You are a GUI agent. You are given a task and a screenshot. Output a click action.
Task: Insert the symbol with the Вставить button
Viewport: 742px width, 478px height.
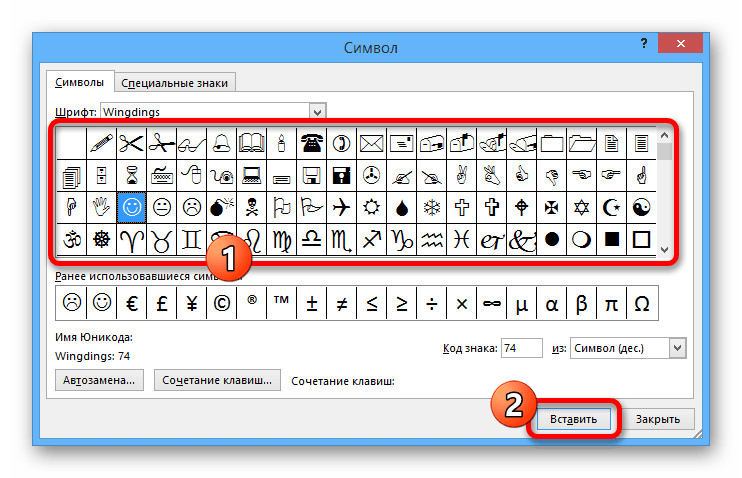pyautogui.click(x=574, y=419)
